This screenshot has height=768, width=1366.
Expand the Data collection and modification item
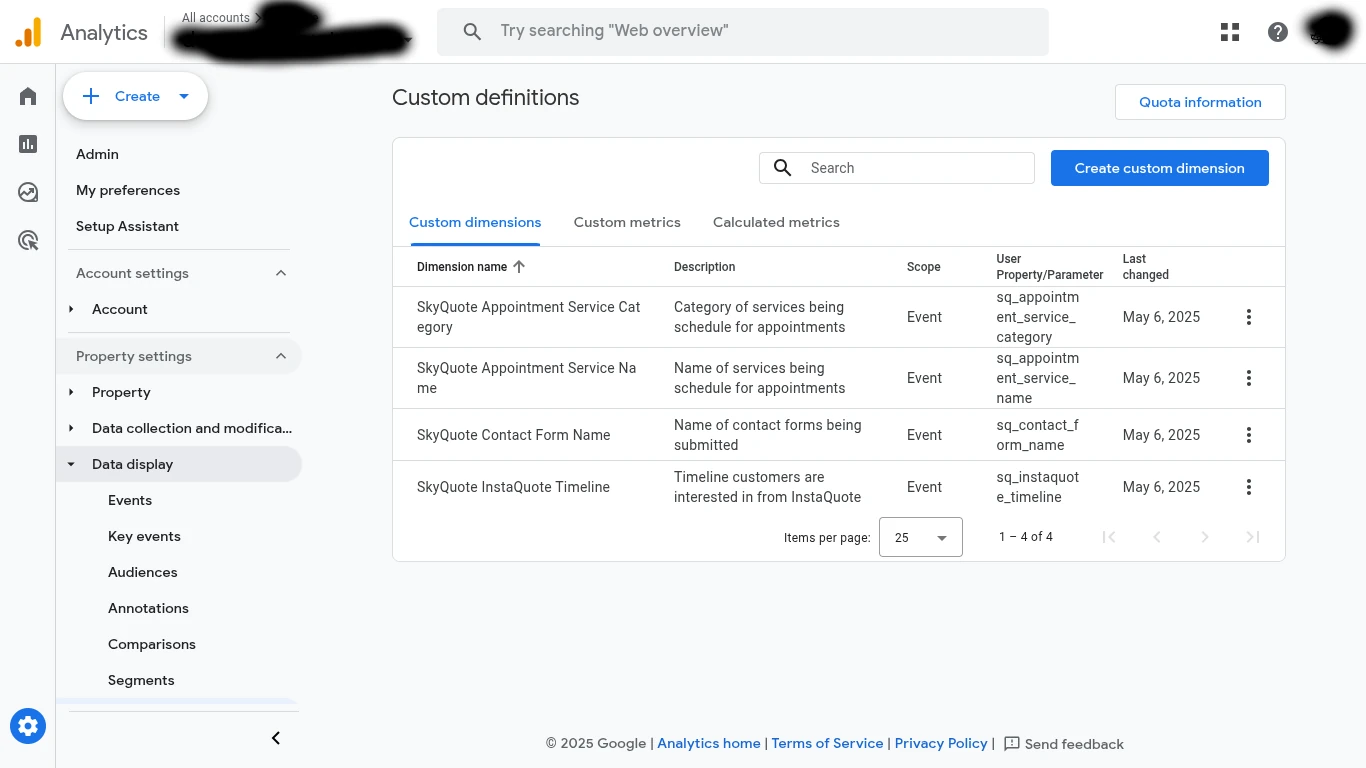(x=71, y=428)
